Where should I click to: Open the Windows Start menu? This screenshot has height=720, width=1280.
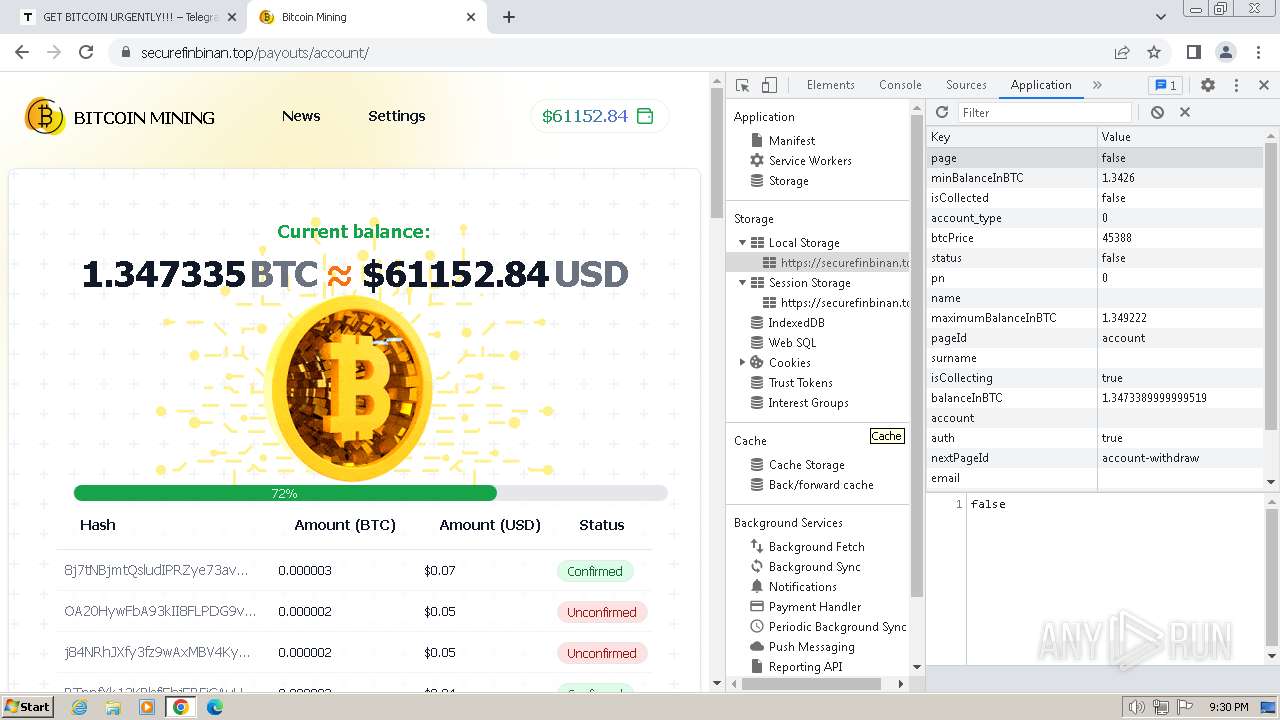coord(27,707)
